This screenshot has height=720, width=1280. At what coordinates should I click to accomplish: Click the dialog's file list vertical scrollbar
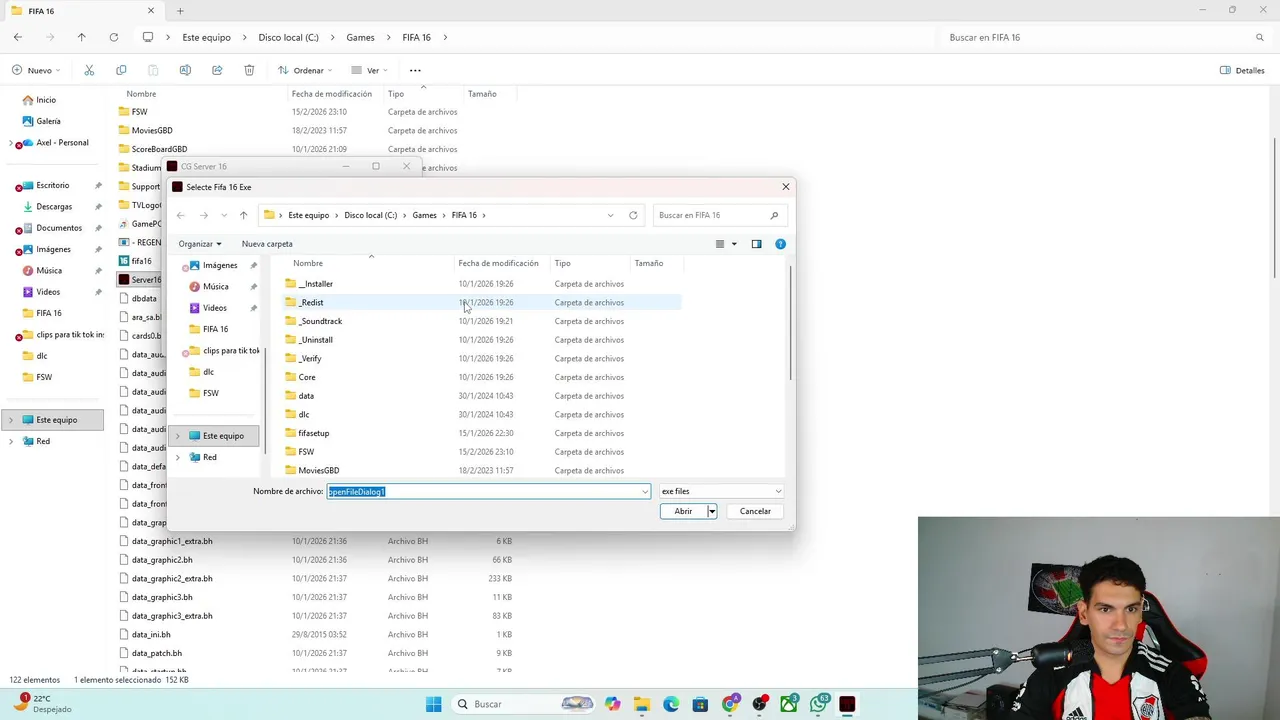[791, 322]
